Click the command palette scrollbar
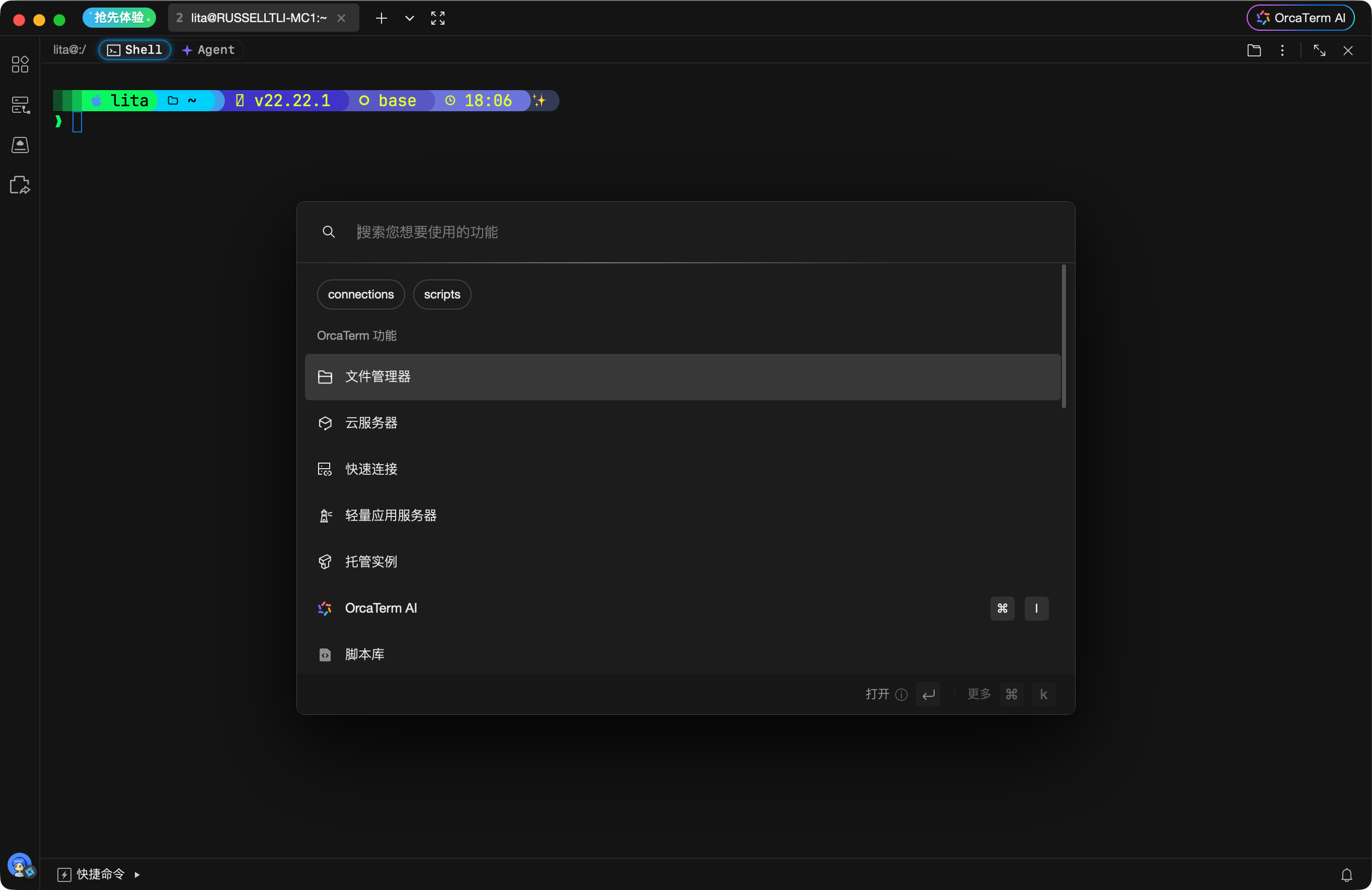This screenshot has width=1372, height=890. pos(1063,337)
